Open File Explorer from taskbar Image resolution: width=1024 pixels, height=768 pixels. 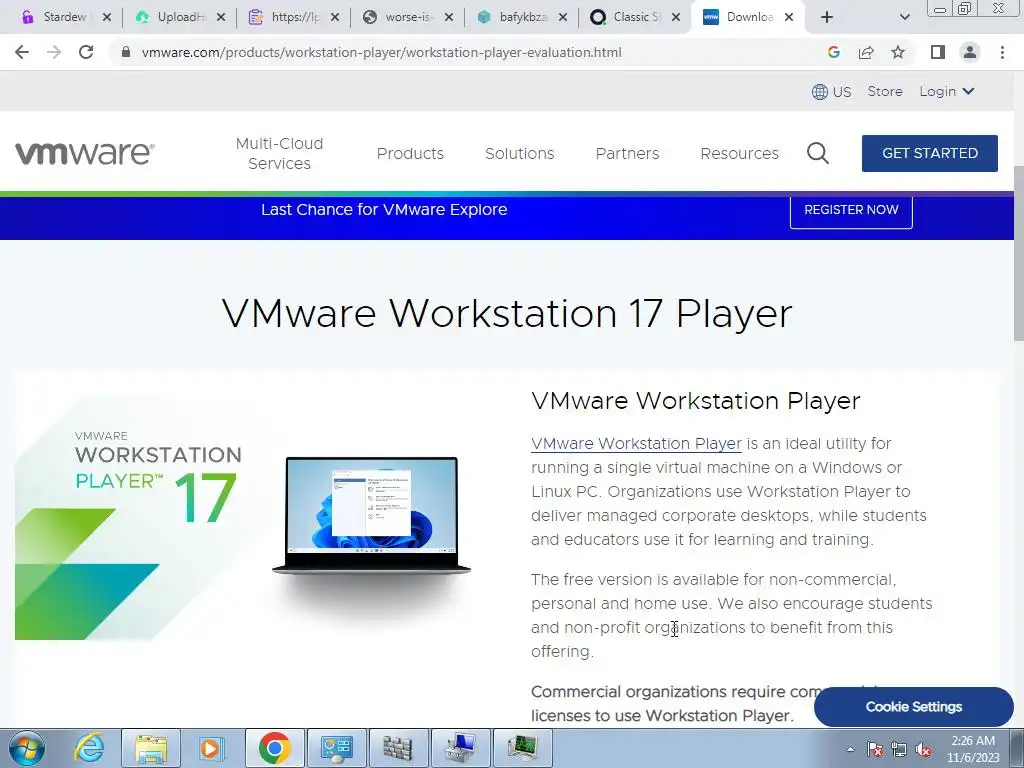pos(151,748)
